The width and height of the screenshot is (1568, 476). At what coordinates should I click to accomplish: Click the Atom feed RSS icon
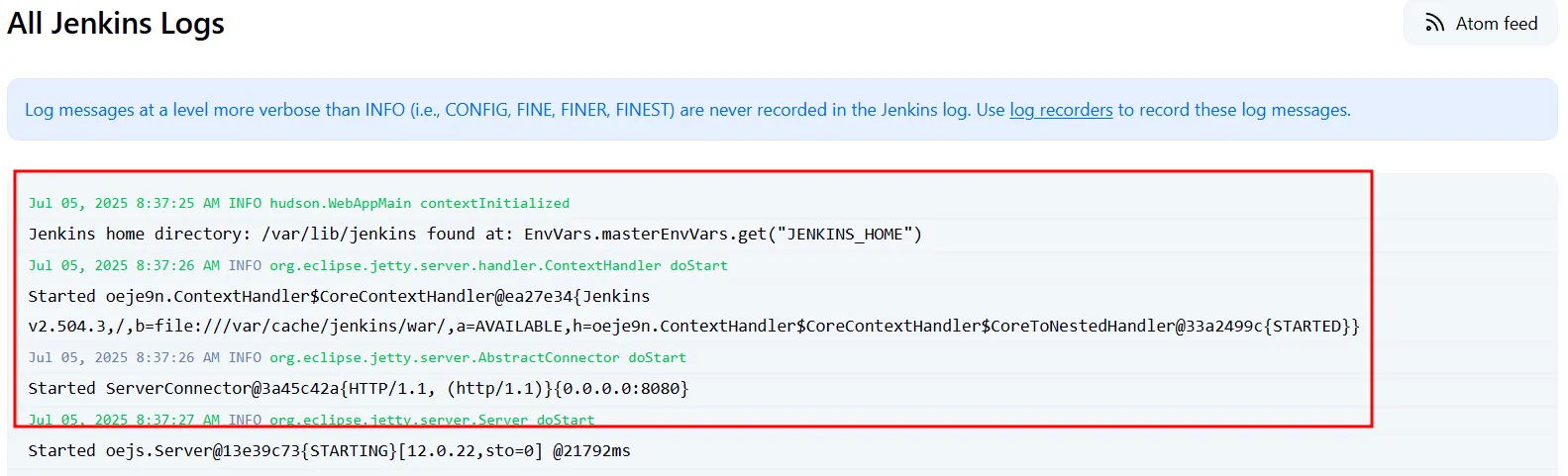click(x=1434, y=23)
